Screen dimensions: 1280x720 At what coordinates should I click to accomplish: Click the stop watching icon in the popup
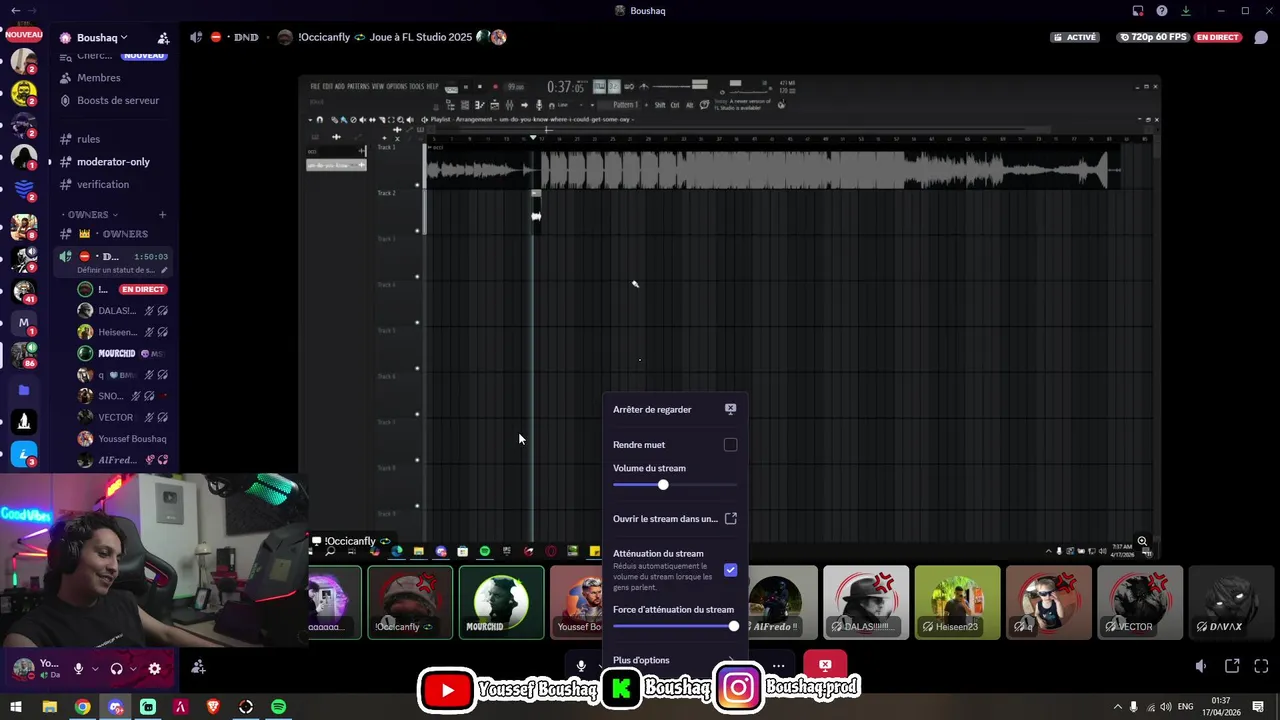tap(730, 409)
